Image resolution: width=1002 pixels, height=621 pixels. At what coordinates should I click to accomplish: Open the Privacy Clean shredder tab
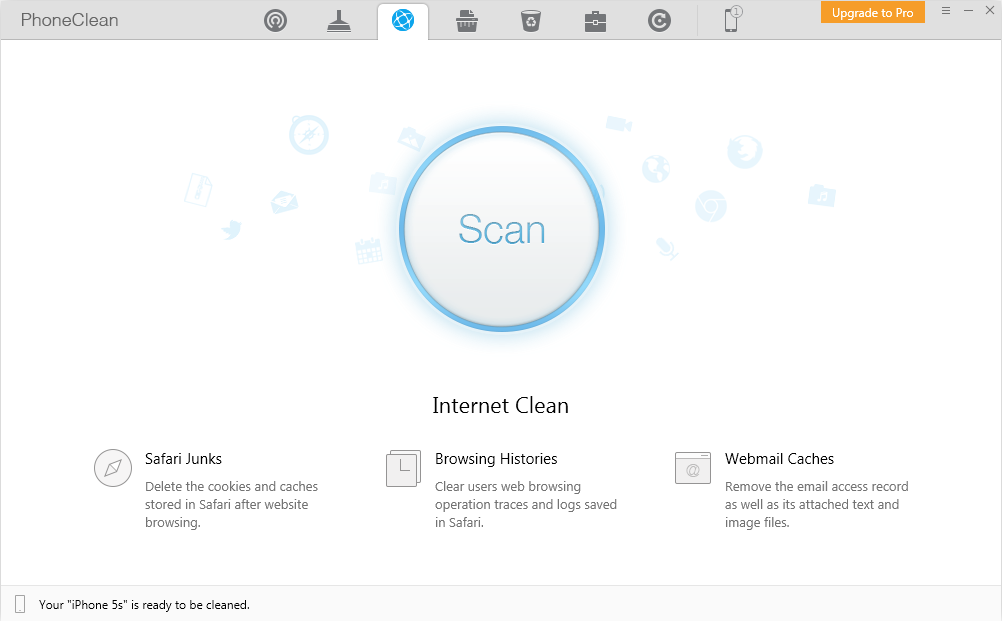point(467,20)
